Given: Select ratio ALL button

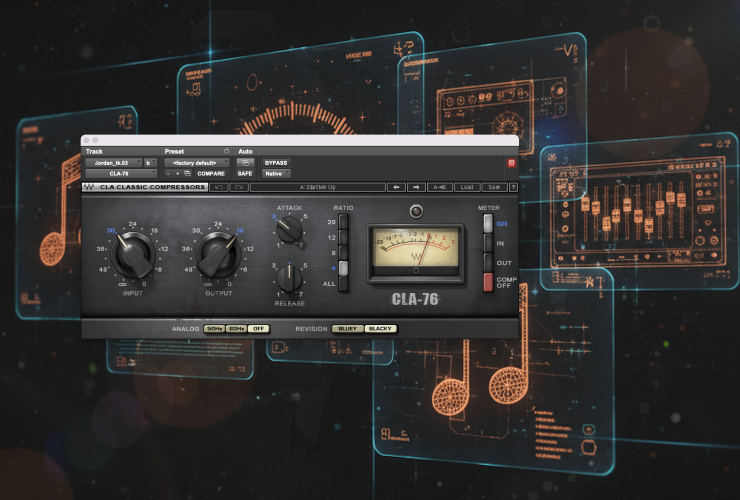Looking at the screenshot, I should pyautogui.click(x=343, y=284).
